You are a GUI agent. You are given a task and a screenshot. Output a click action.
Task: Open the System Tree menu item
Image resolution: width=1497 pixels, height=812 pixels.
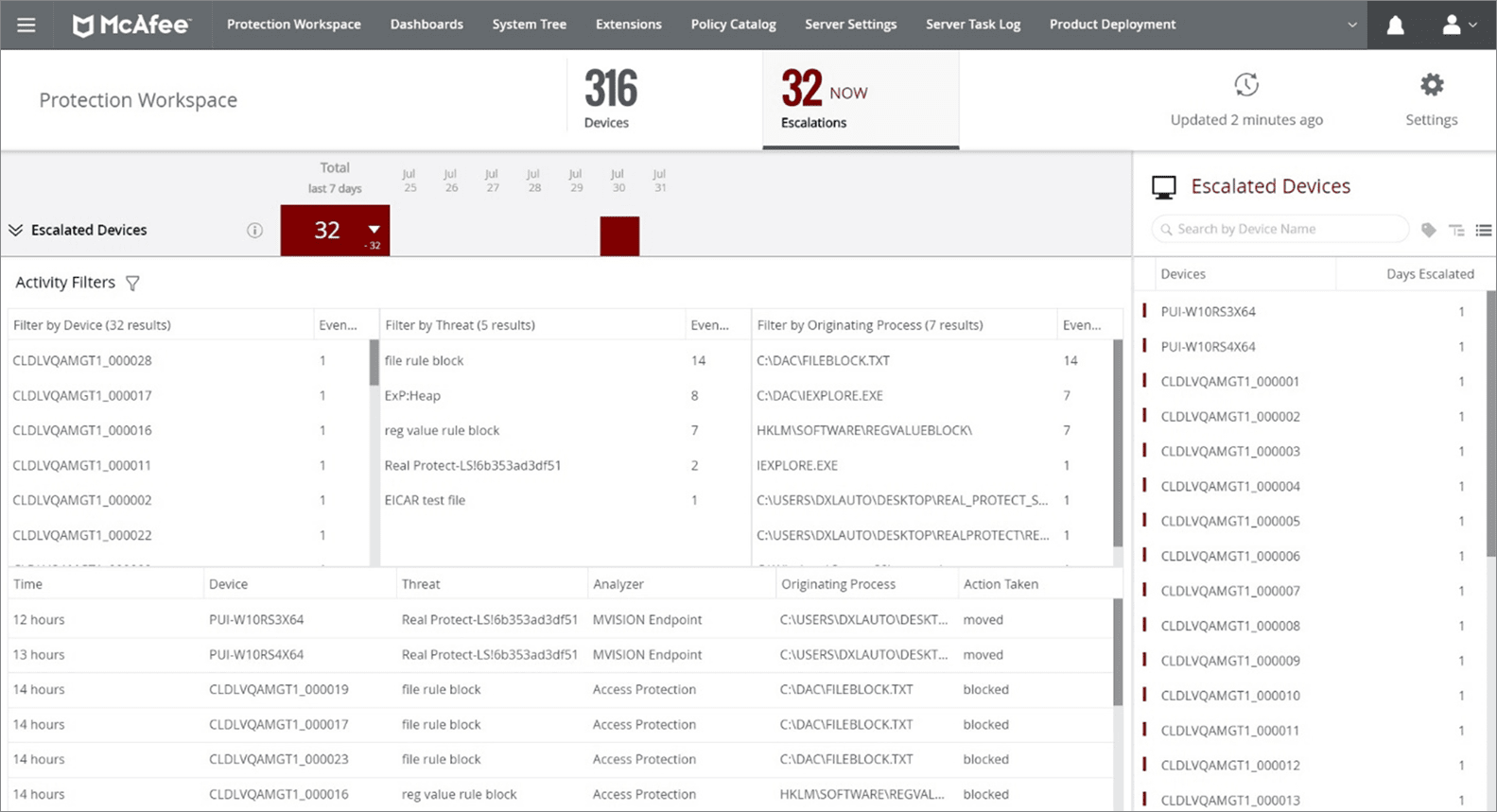(x=530, y=25)
